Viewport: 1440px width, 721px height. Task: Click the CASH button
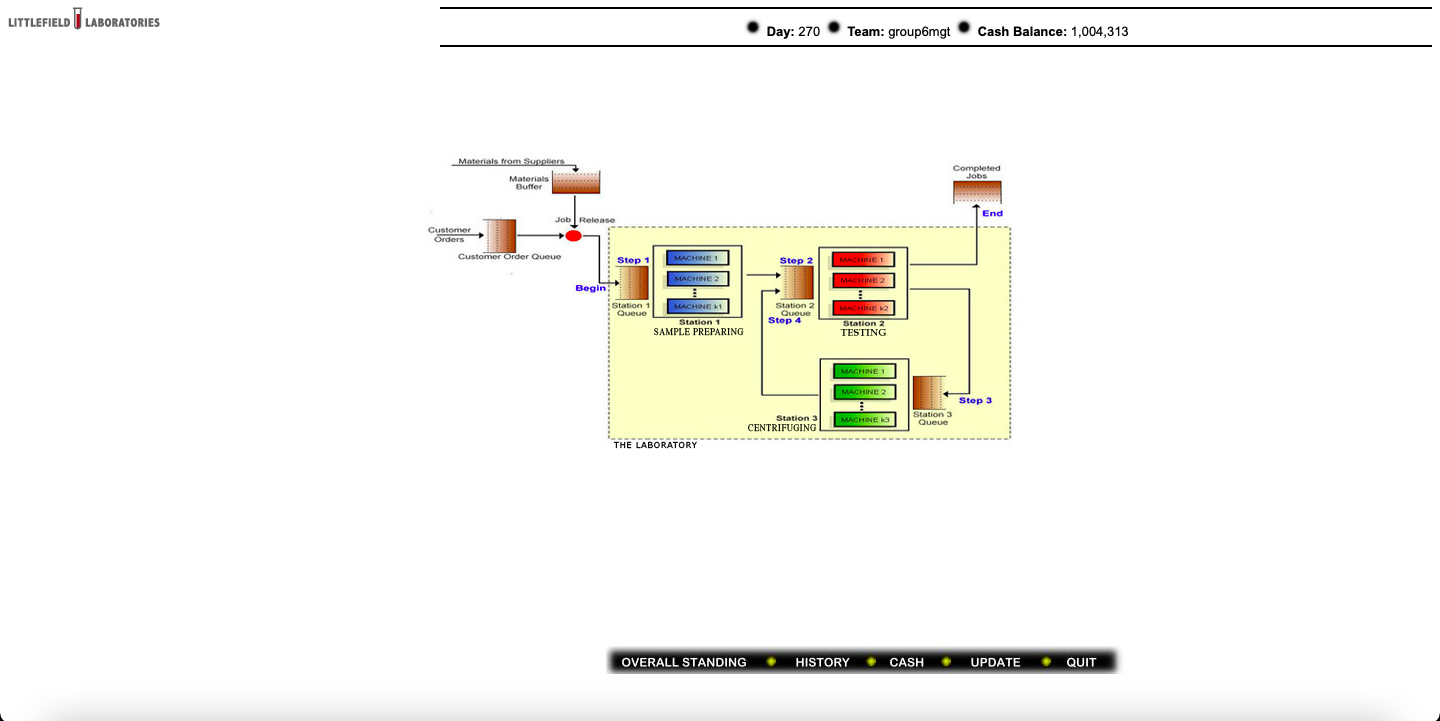[906, 662]
